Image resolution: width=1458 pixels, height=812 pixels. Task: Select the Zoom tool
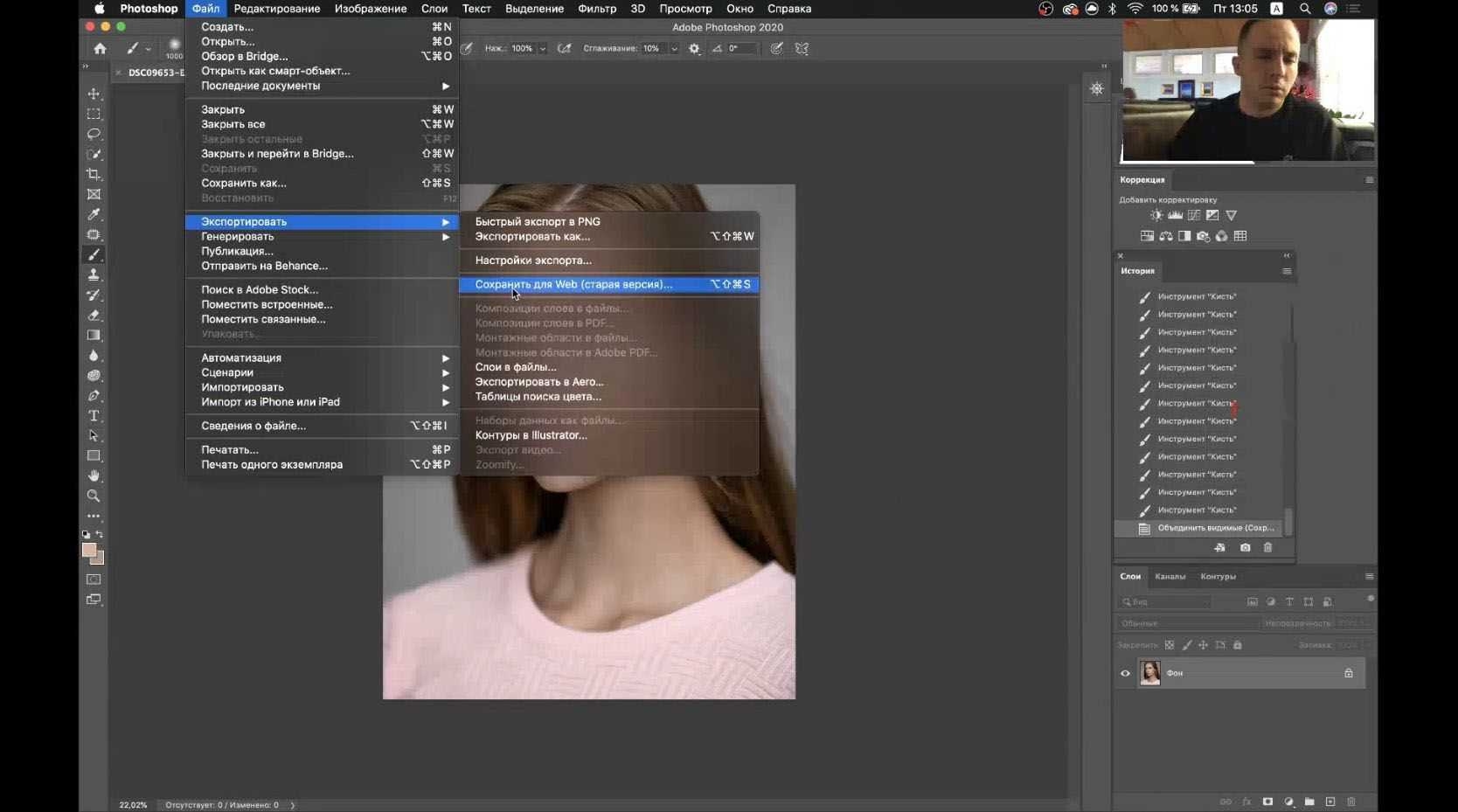94,496
